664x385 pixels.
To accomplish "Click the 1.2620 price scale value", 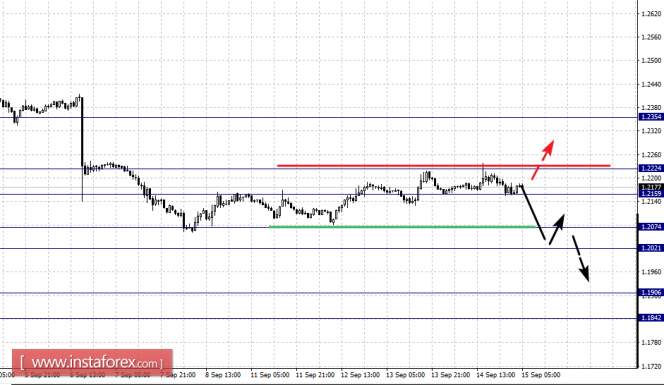I will (x=651, y=14).
